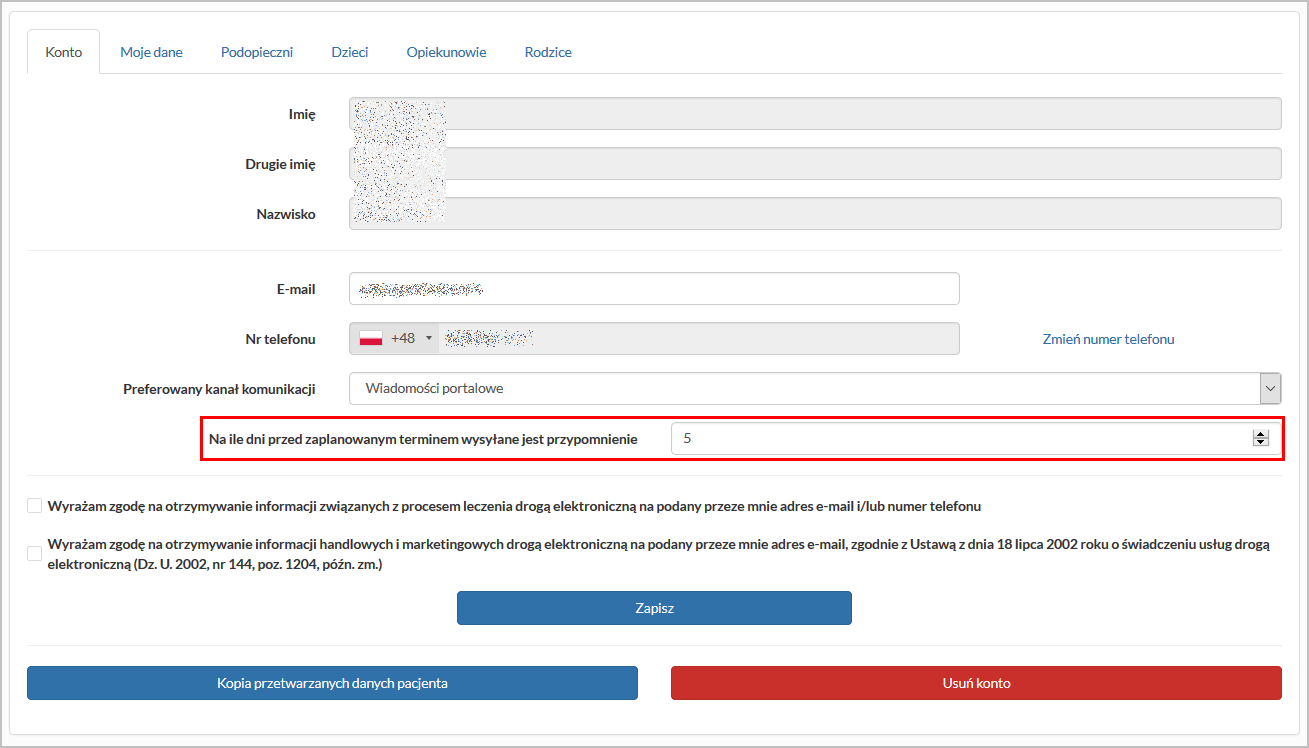Click the red Usuń konto button
The height and width of the screenshot is (748, 1309).
(x=976, y=683)
